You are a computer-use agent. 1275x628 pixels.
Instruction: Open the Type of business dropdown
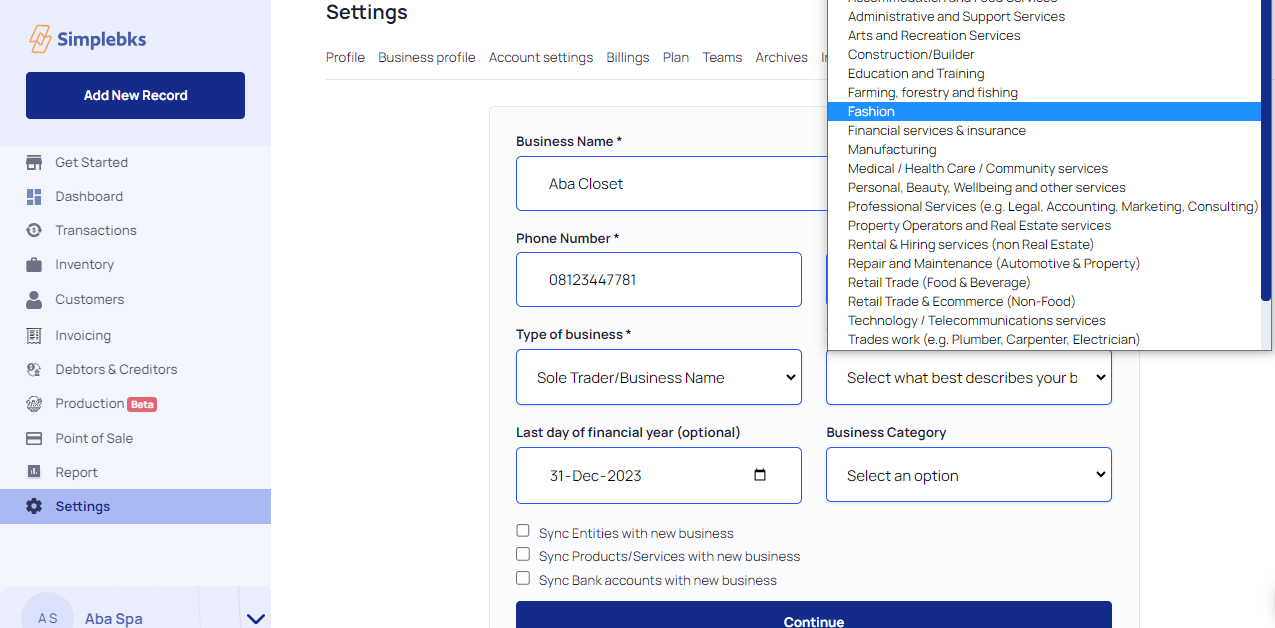[658, 377]
